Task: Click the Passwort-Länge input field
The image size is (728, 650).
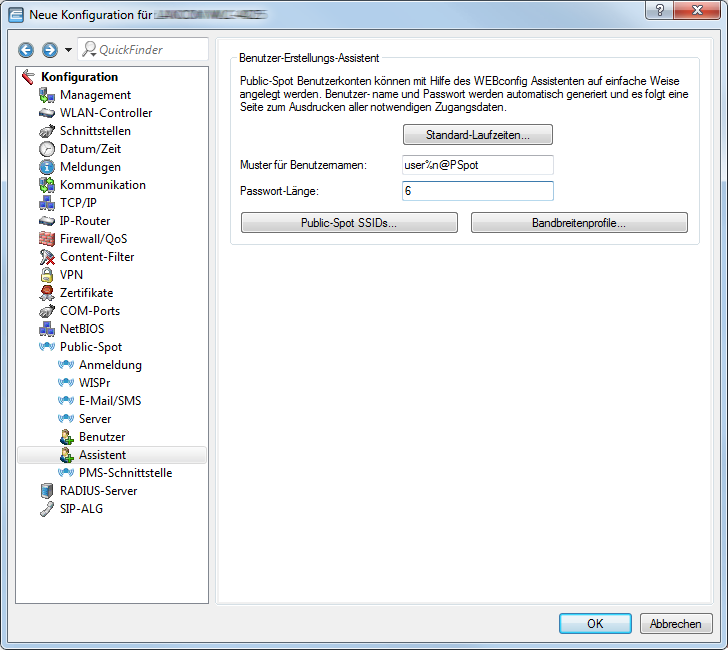Action: tap(477, 191)
